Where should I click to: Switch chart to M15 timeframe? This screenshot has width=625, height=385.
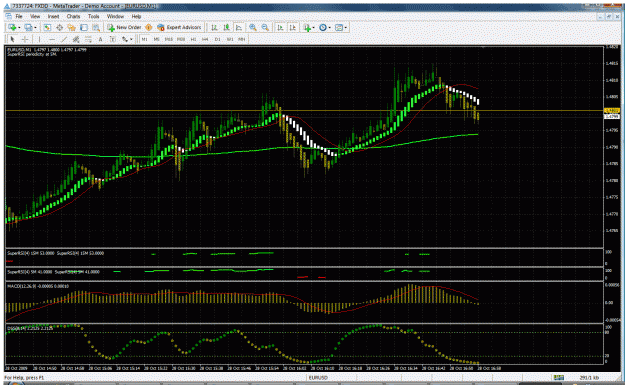tap(169, 39)
